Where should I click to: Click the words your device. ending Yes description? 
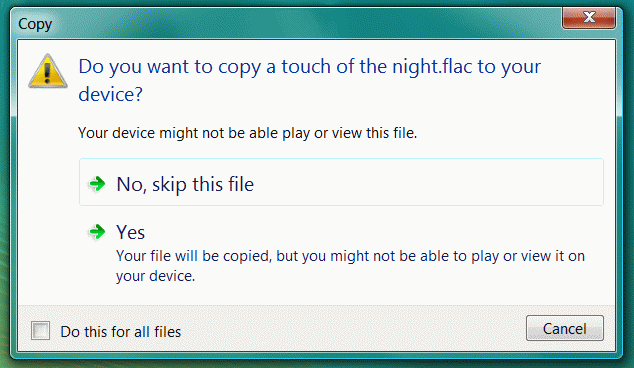156,276
